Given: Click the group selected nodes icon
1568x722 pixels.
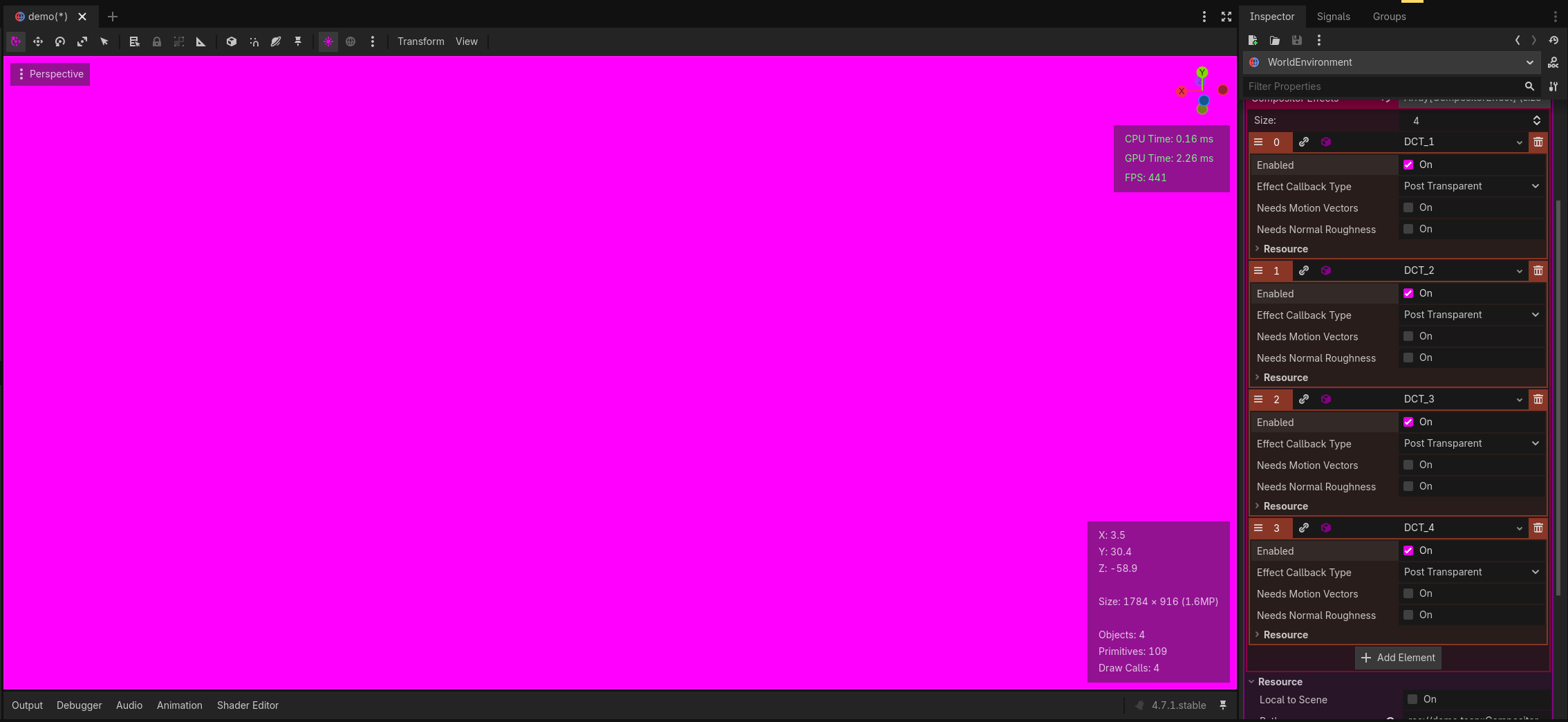Looking at the screenshot, I should click(179, 41).
